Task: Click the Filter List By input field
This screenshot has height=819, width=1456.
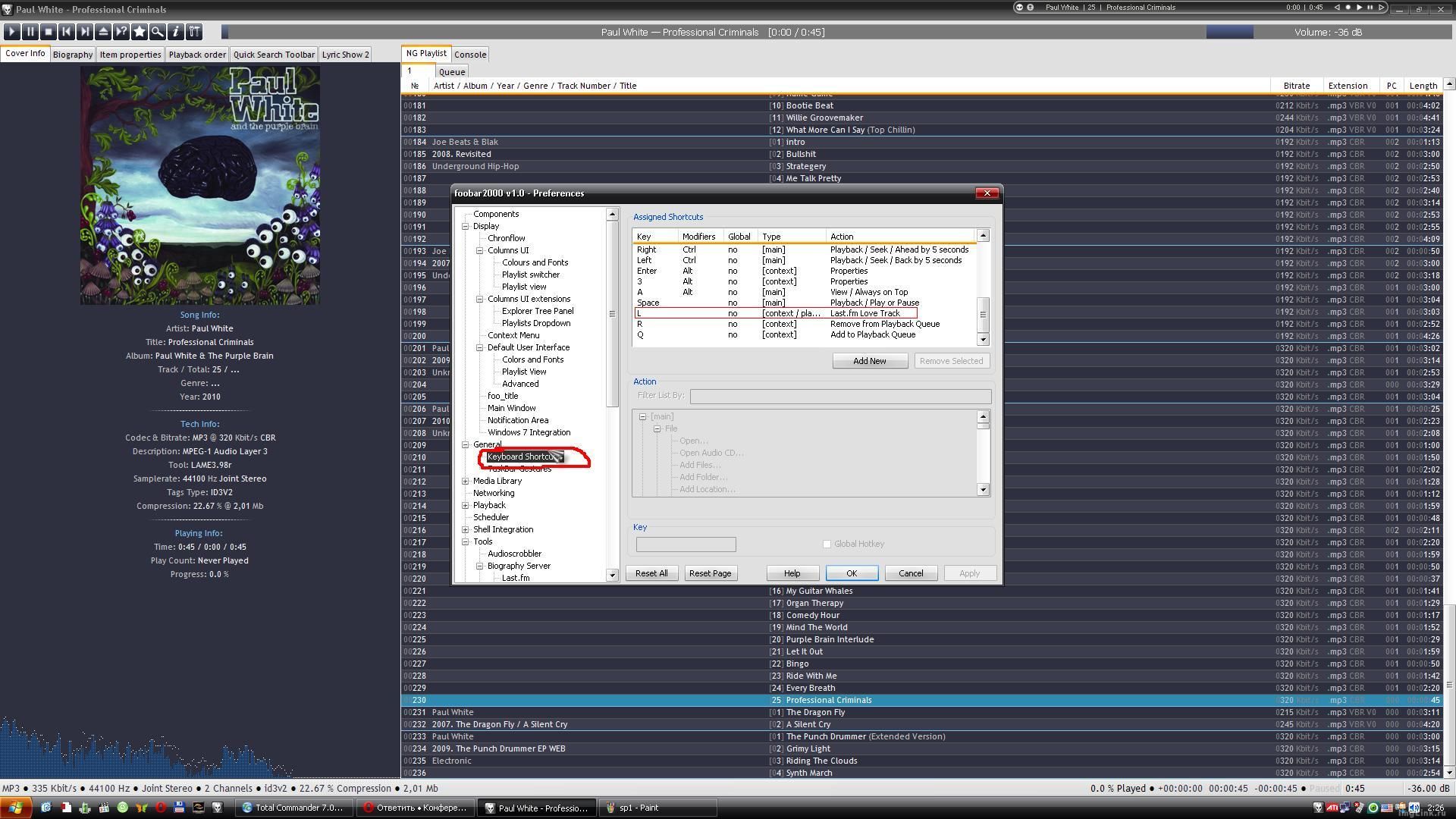Action: pos(840,396)
